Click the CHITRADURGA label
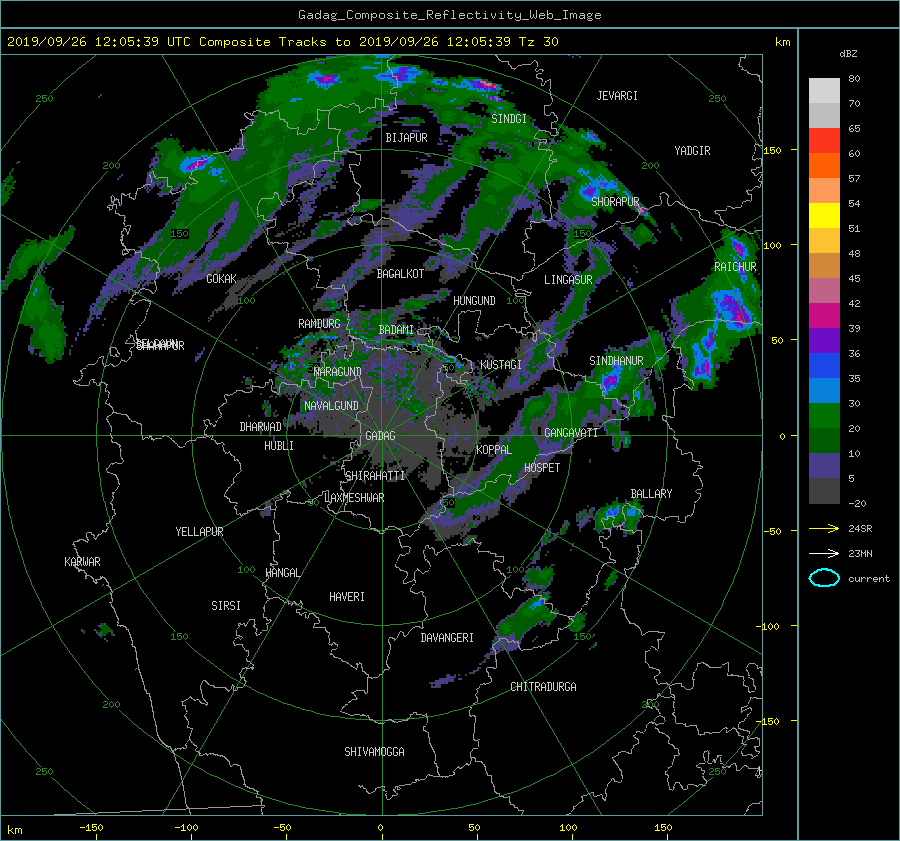 pyautogui.click(x=543, y=687)
